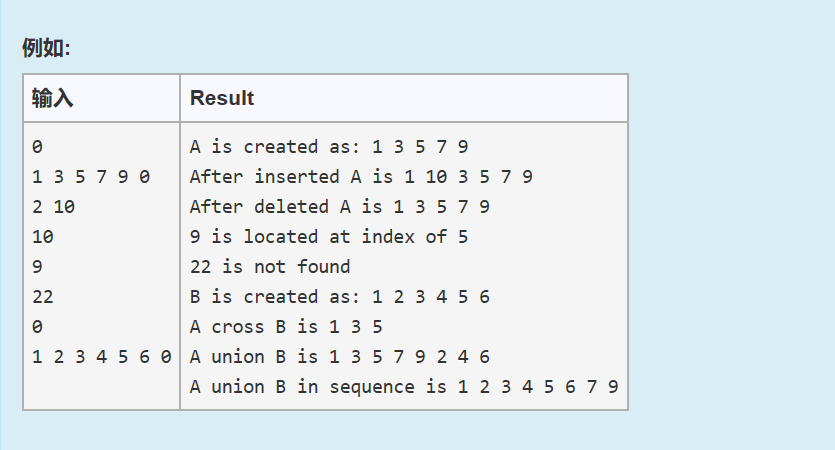Click the first input line '0'
This screenshot has width=835, height=450.
37,147
